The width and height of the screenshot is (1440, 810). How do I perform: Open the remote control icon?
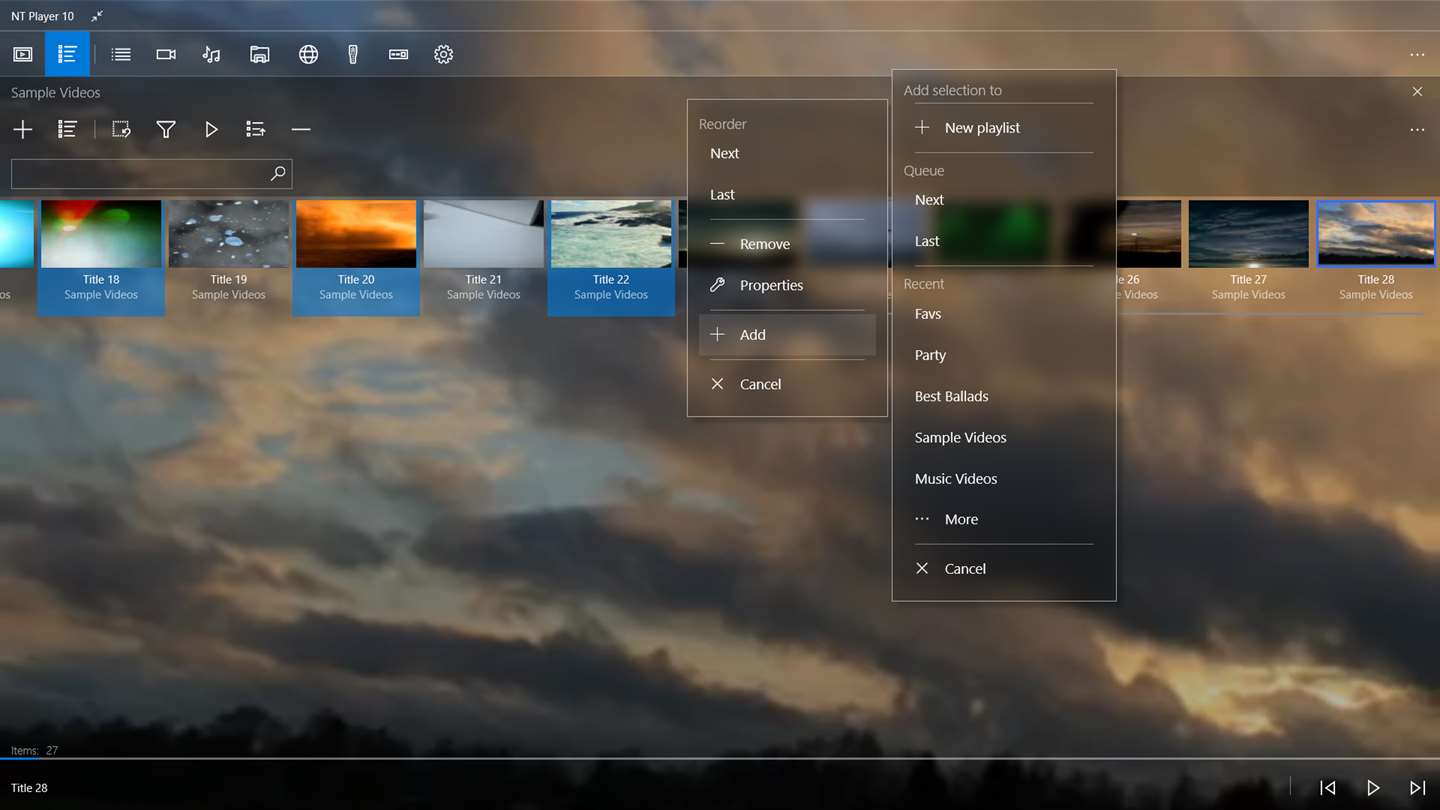[353, 54]
